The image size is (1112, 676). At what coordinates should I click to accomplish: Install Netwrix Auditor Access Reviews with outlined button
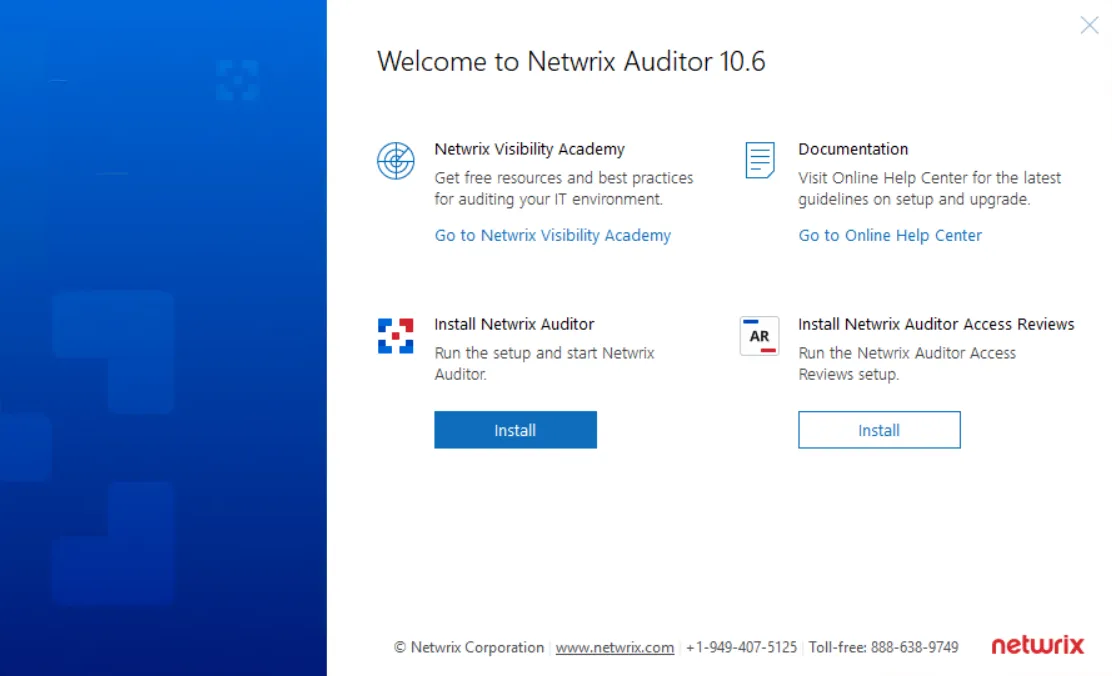pyautogui.click(x=879, y=430)
